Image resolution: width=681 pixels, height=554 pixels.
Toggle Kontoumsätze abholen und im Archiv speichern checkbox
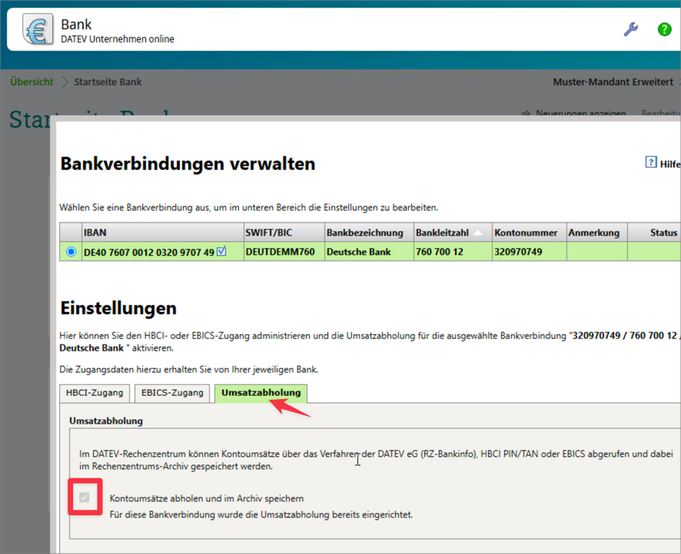tap(85, 497)
